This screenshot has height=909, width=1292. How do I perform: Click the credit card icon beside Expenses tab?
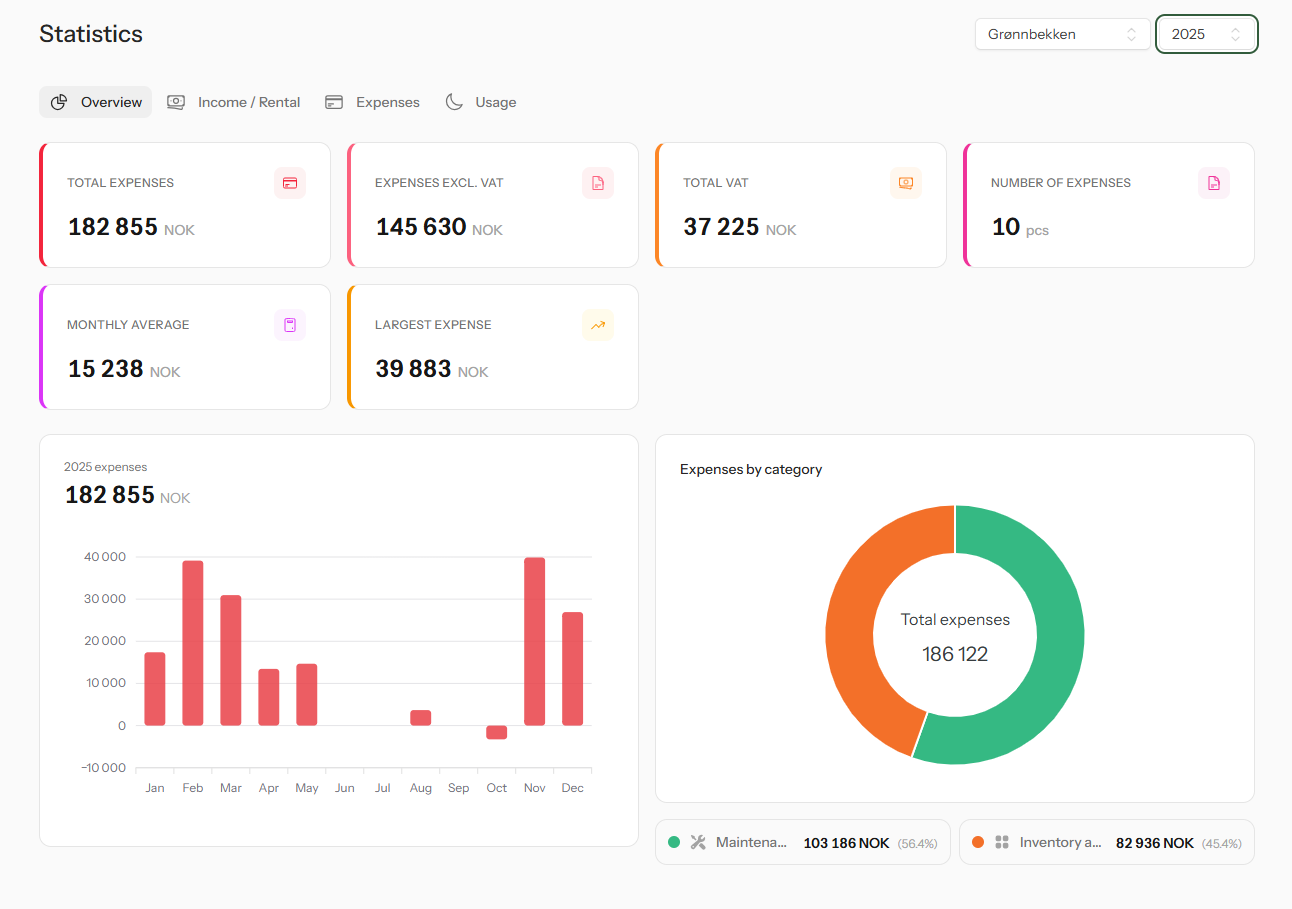[x=334, y=102]
